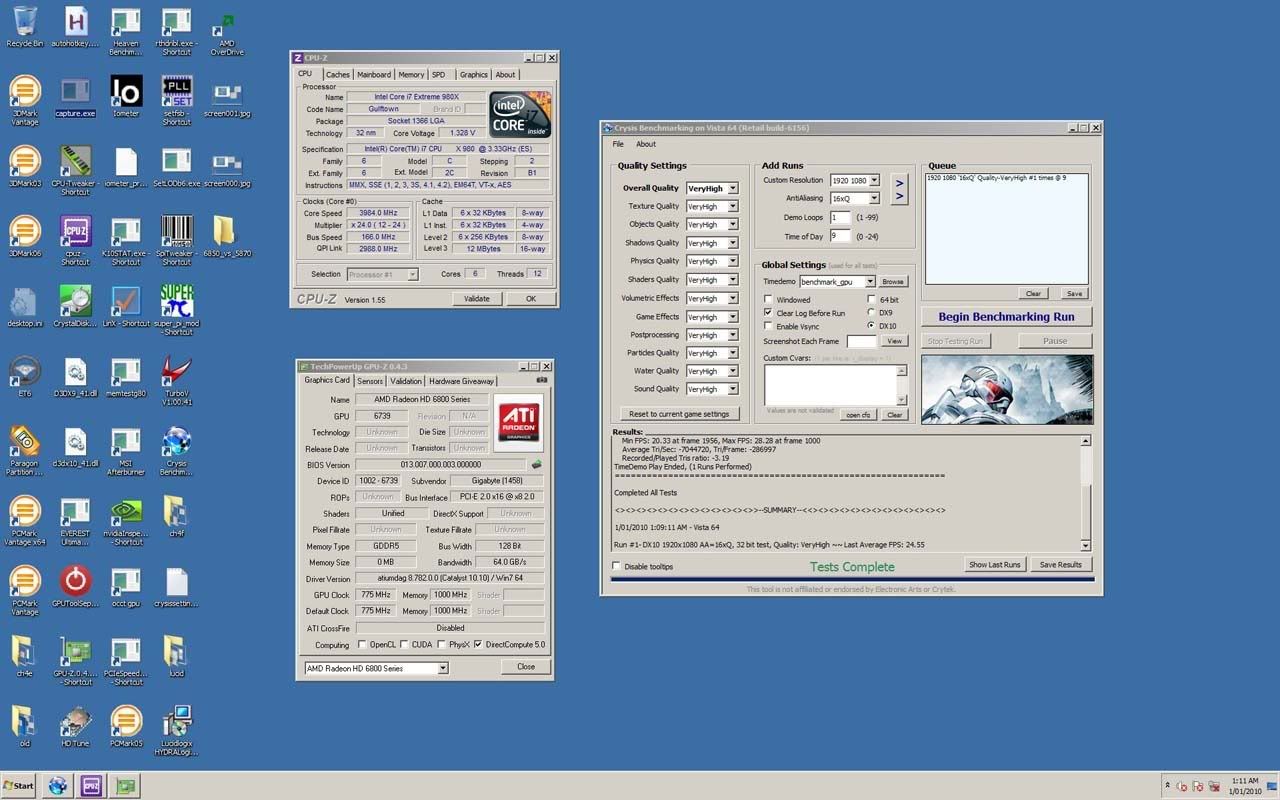
Task: Click the Begin Benchmarking Run button
Action: click(1006, 317)
